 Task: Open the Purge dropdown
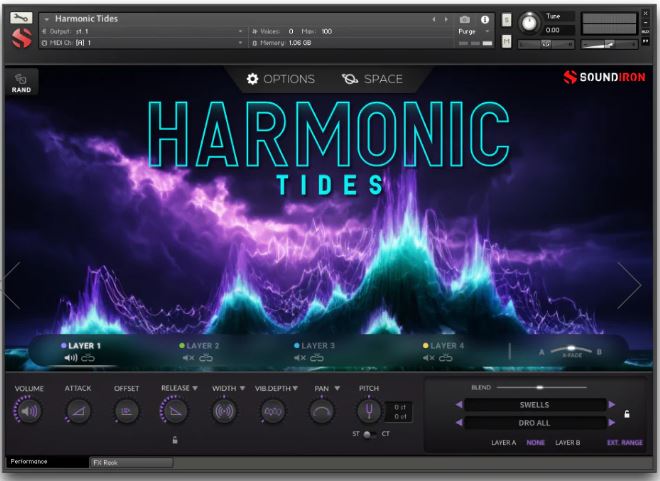pos(474,32)
